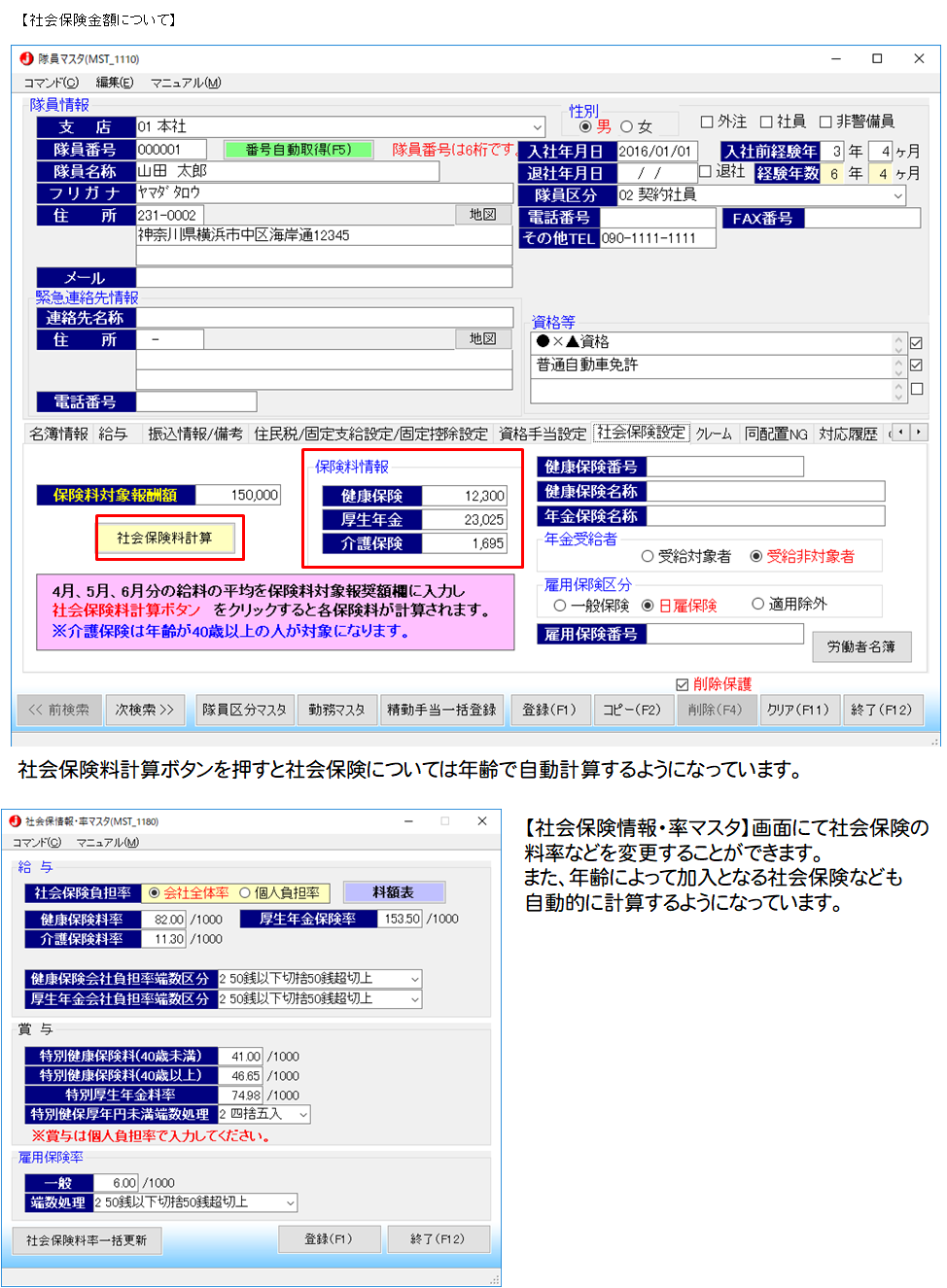Screen dimensions: 947x1288
Task: Open the 編集(E) menu
Action: tap(115, 83)
